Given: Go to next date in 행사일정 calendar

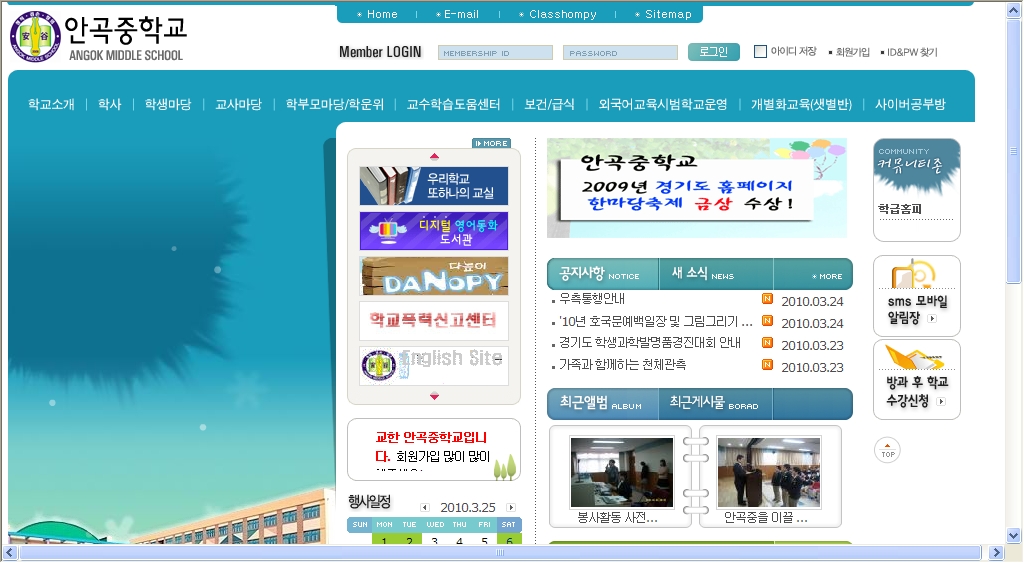Looking at the screenshot, I should (511, 507).
